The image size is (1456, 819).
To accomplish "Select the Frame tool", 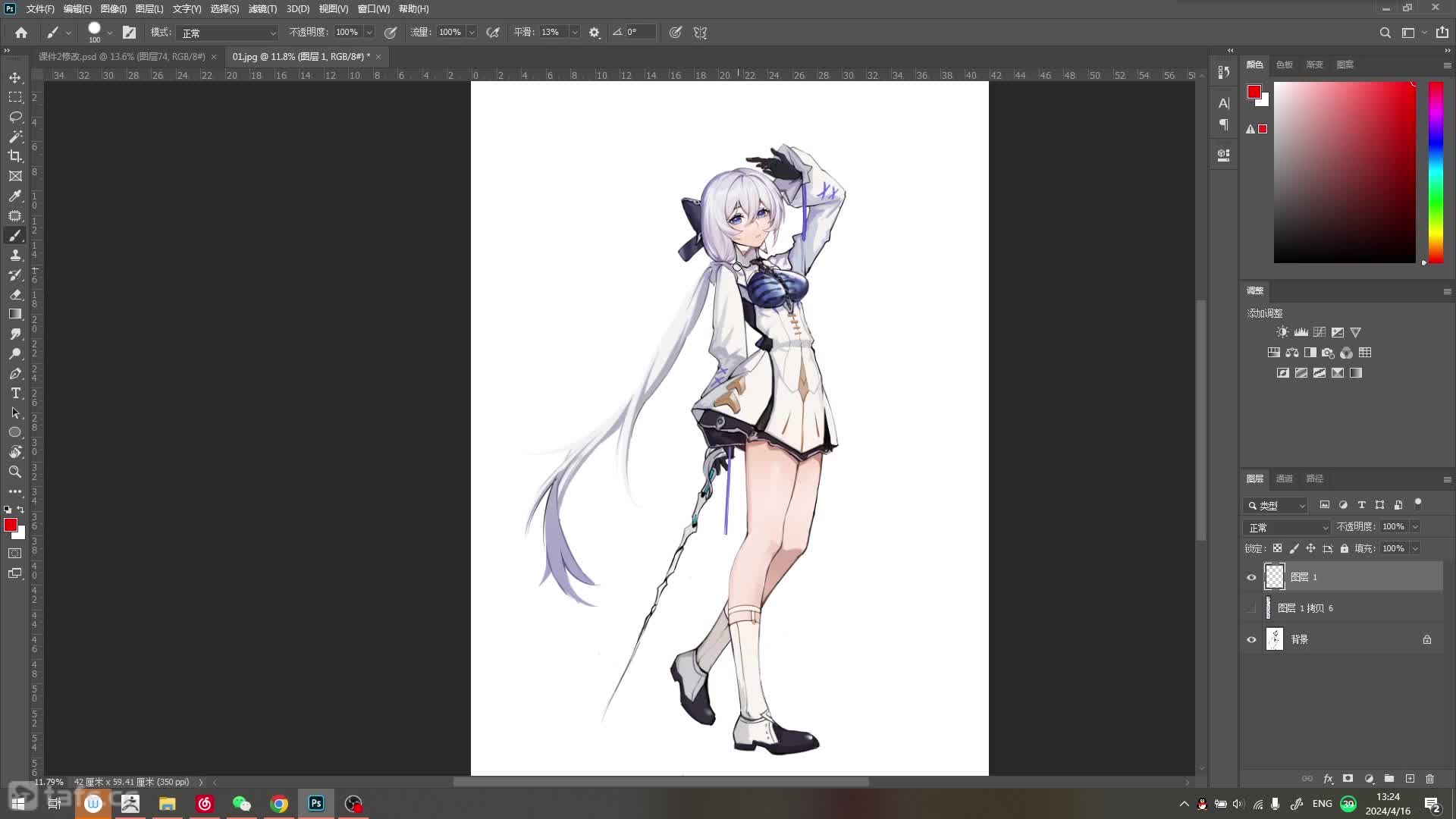I will tap(15, 176).
